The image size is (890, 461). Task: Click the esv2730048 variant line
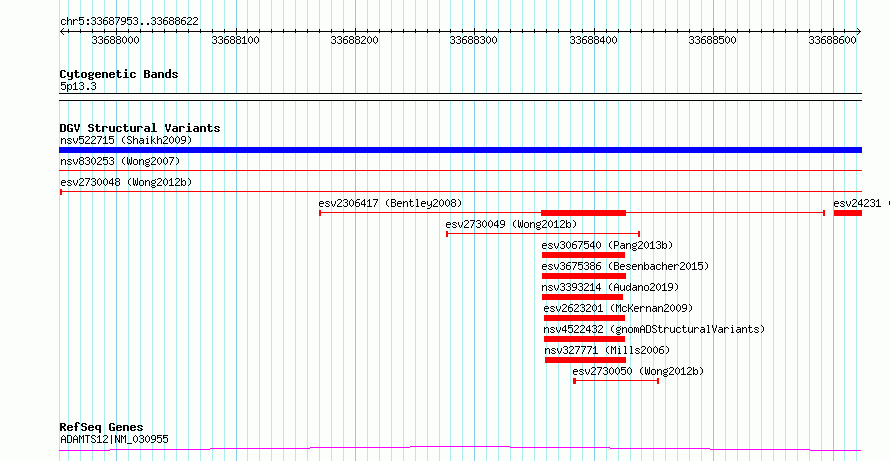460,192
